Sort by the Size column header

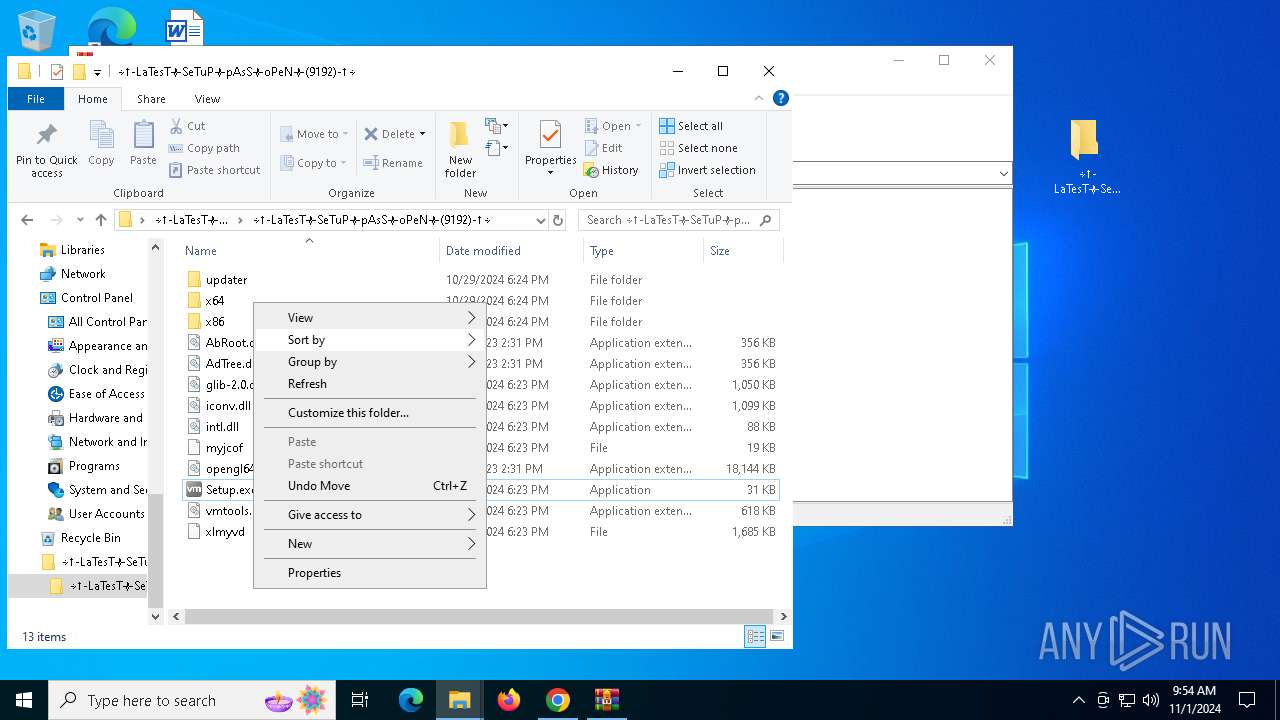tap(742, 251)
